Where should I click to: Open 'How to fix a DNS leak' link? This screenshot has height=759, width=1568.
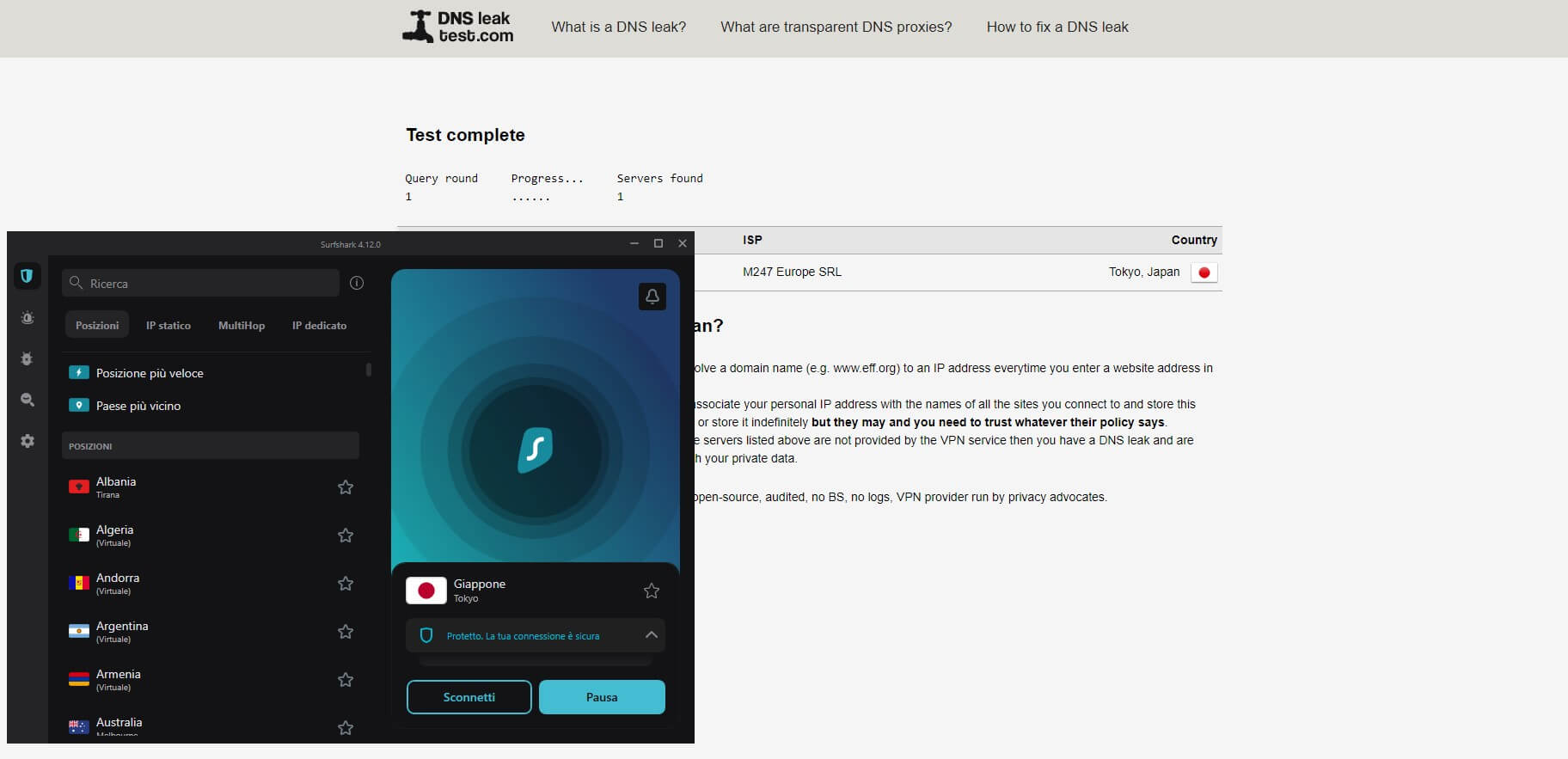[1057, 27]
